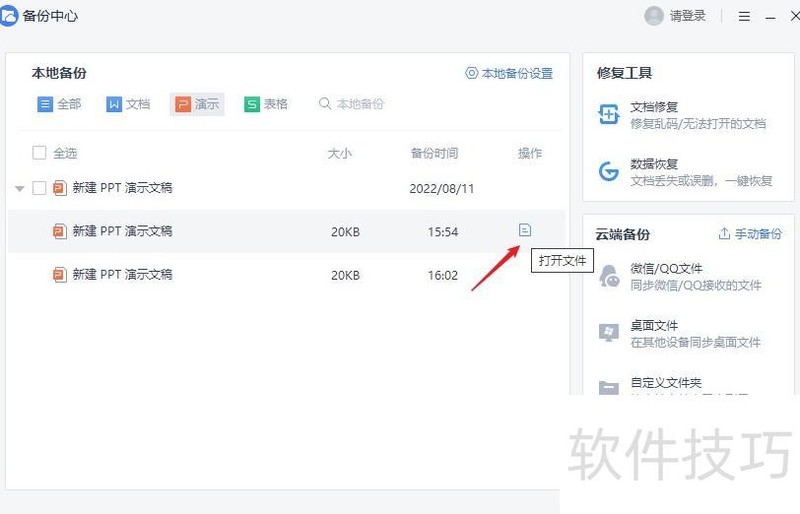Screen dimensions: 800x514
Task: Click the gear icon beside 本地备份设置
Action: click(471, 73)
